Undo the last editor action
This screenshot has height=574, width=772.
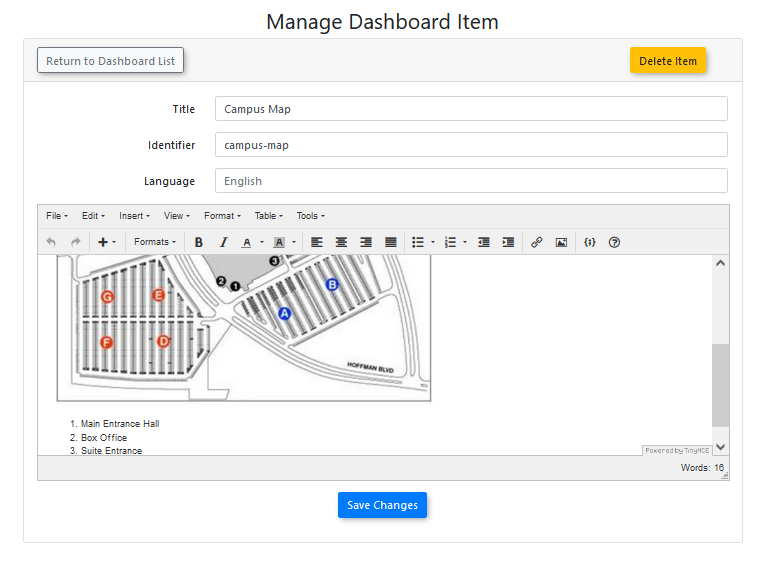click(x=51, y=242)
